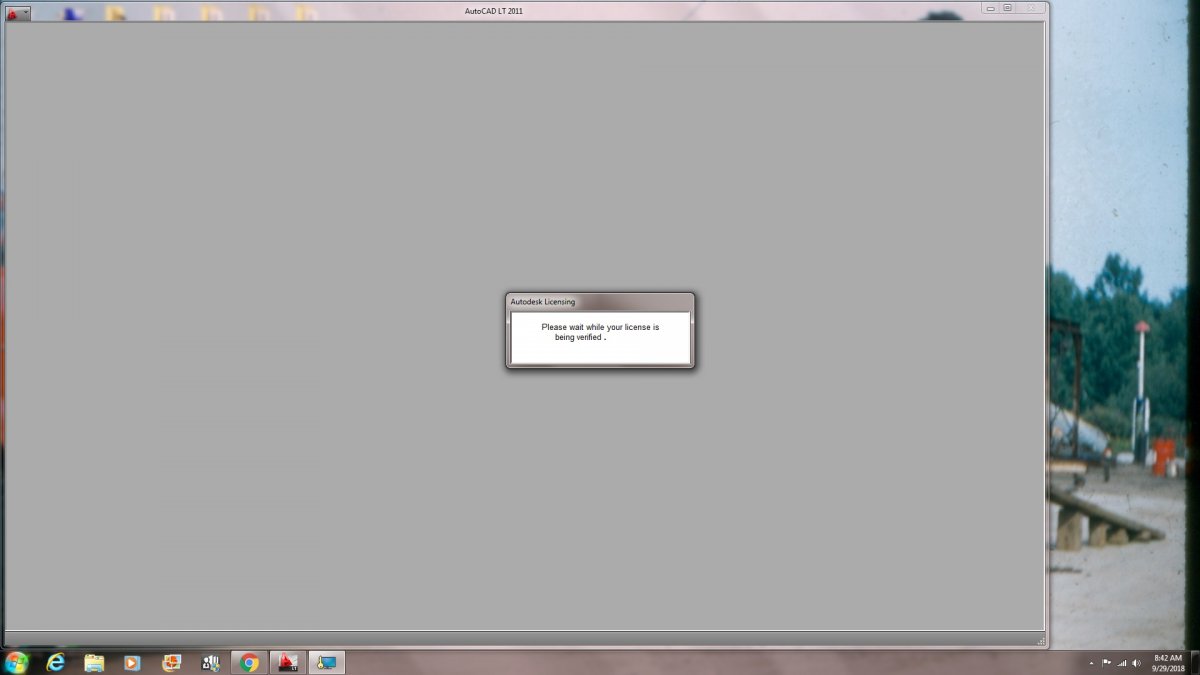Open Windows Media Player from taskbar
The image size is (1200, 675).
click(x=132, y=662)
